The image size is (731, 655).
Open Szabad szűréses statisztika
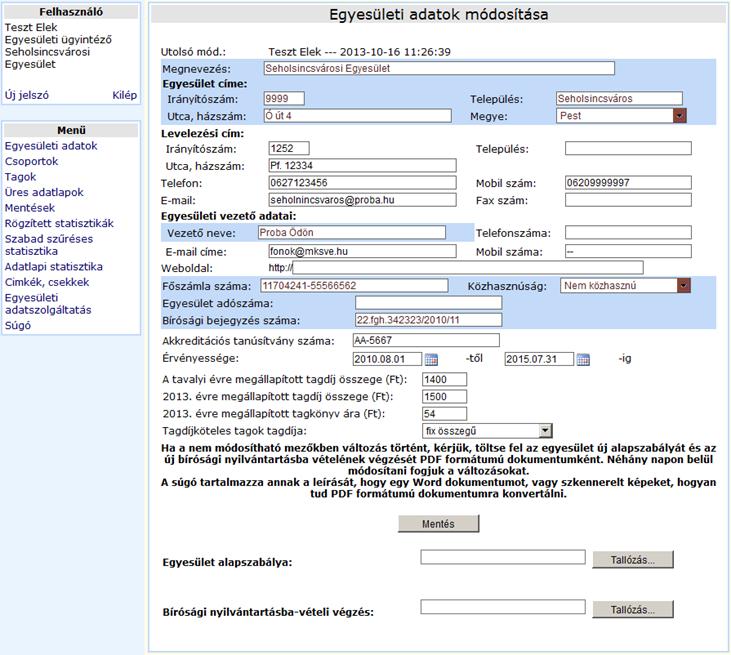[x=48, y=245]
